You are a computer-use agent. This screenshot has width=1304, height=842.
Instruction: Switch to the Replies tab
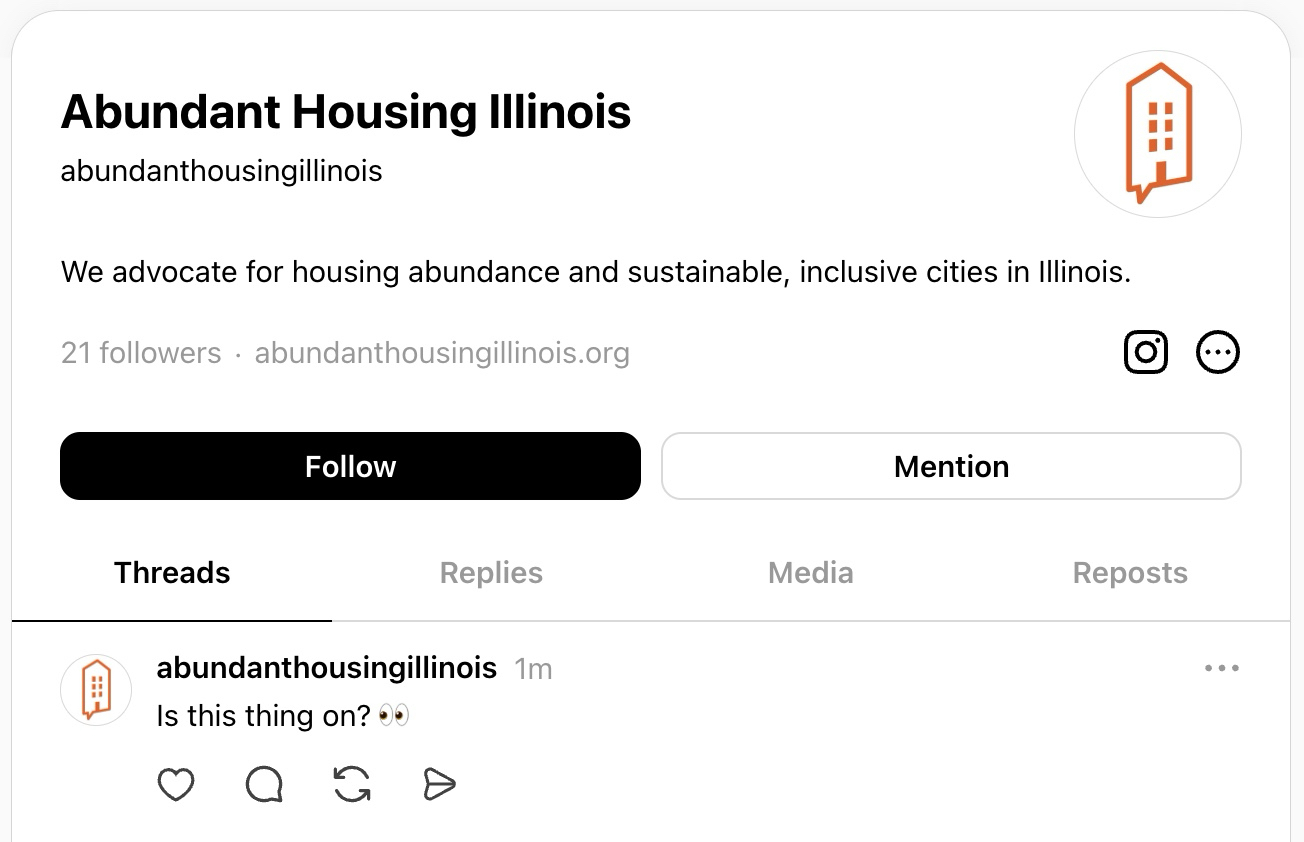click(491, 573)
